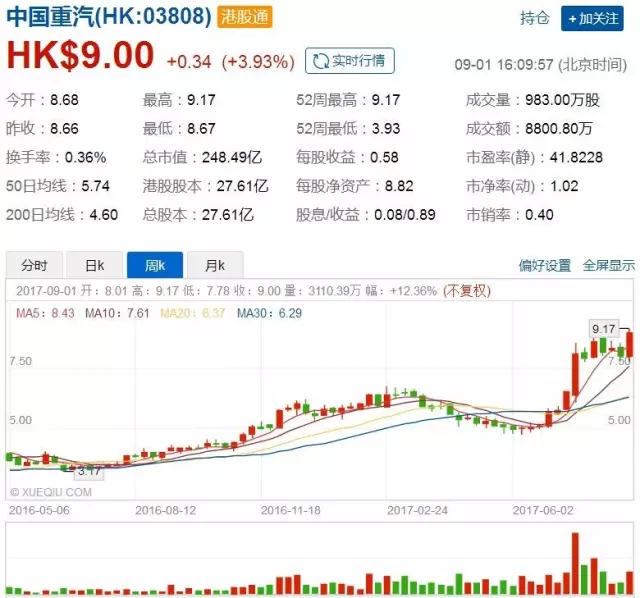Click the 每股净资产 value 8.82
This screenshot has height=598, width=640.
click(399, 186)
